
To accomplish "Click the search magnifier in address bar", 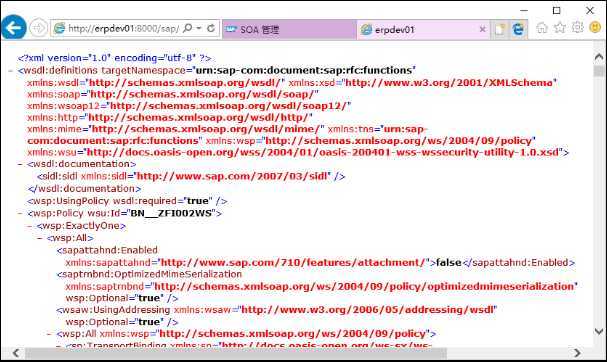I will [x=188, y=28].
